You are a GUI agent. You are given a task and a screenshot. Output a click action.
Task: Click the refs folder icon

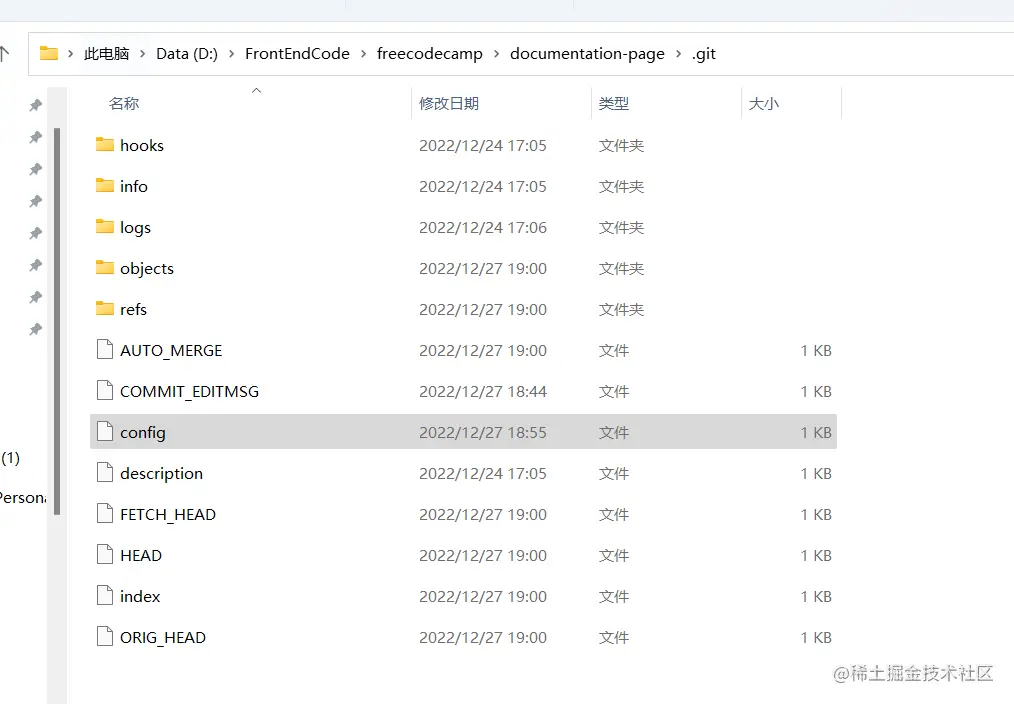(x=105, y=308)
